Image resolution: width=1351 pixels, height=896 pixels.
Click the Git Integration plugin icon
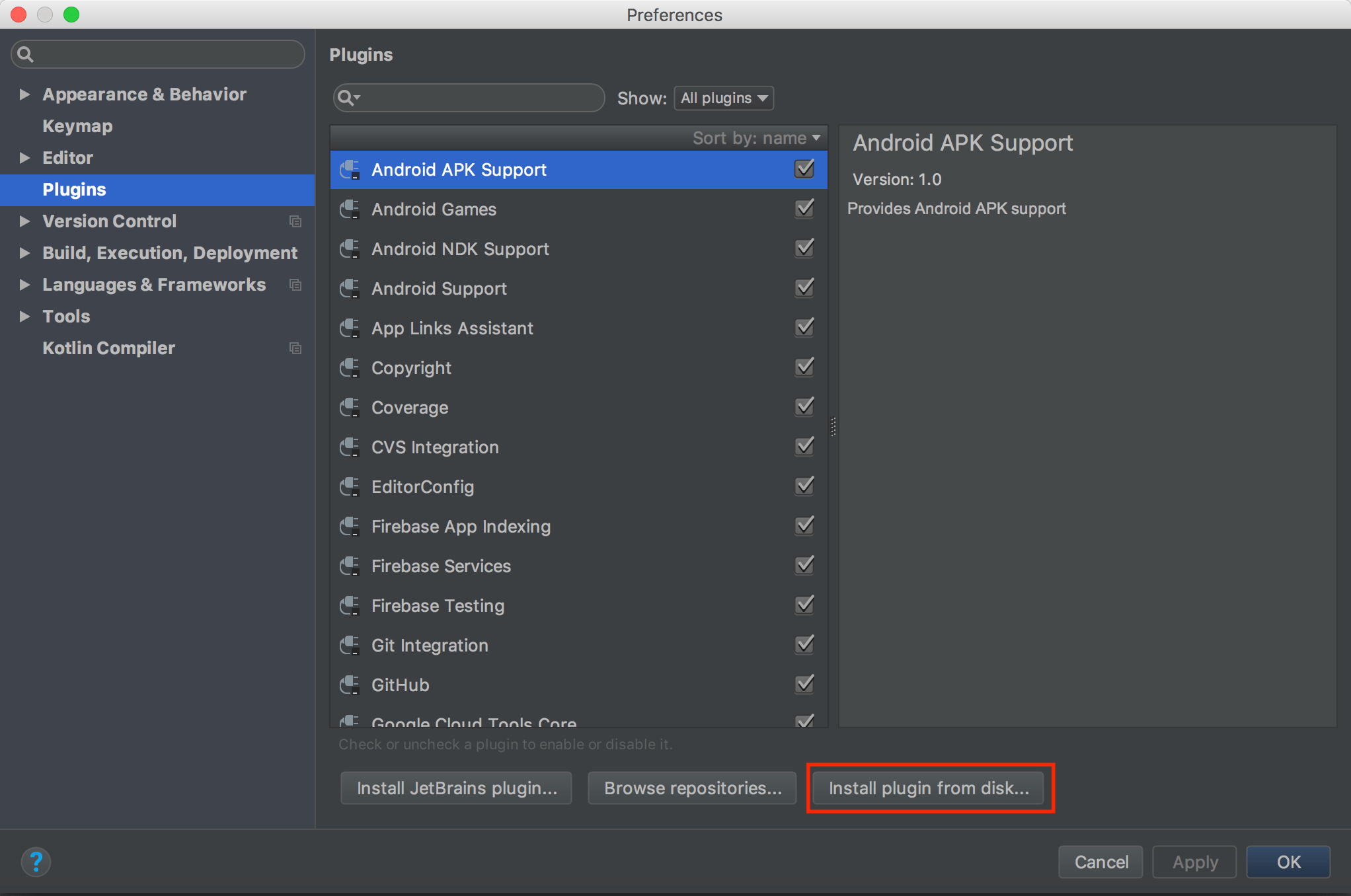350,645
